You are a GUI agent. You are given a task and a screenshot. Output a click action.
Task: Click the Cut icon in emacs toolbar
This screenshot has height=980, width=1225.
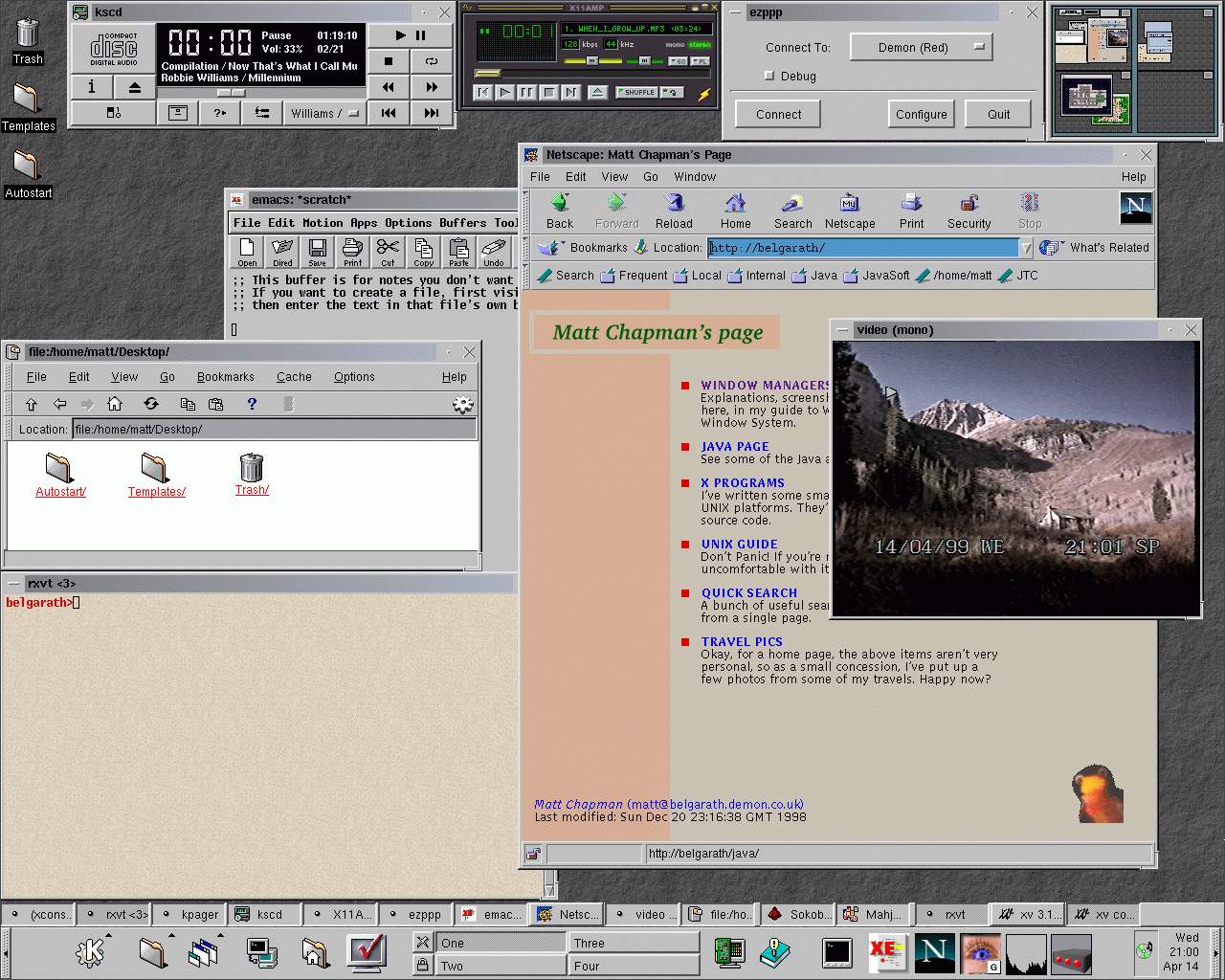[x=388, y=252]
